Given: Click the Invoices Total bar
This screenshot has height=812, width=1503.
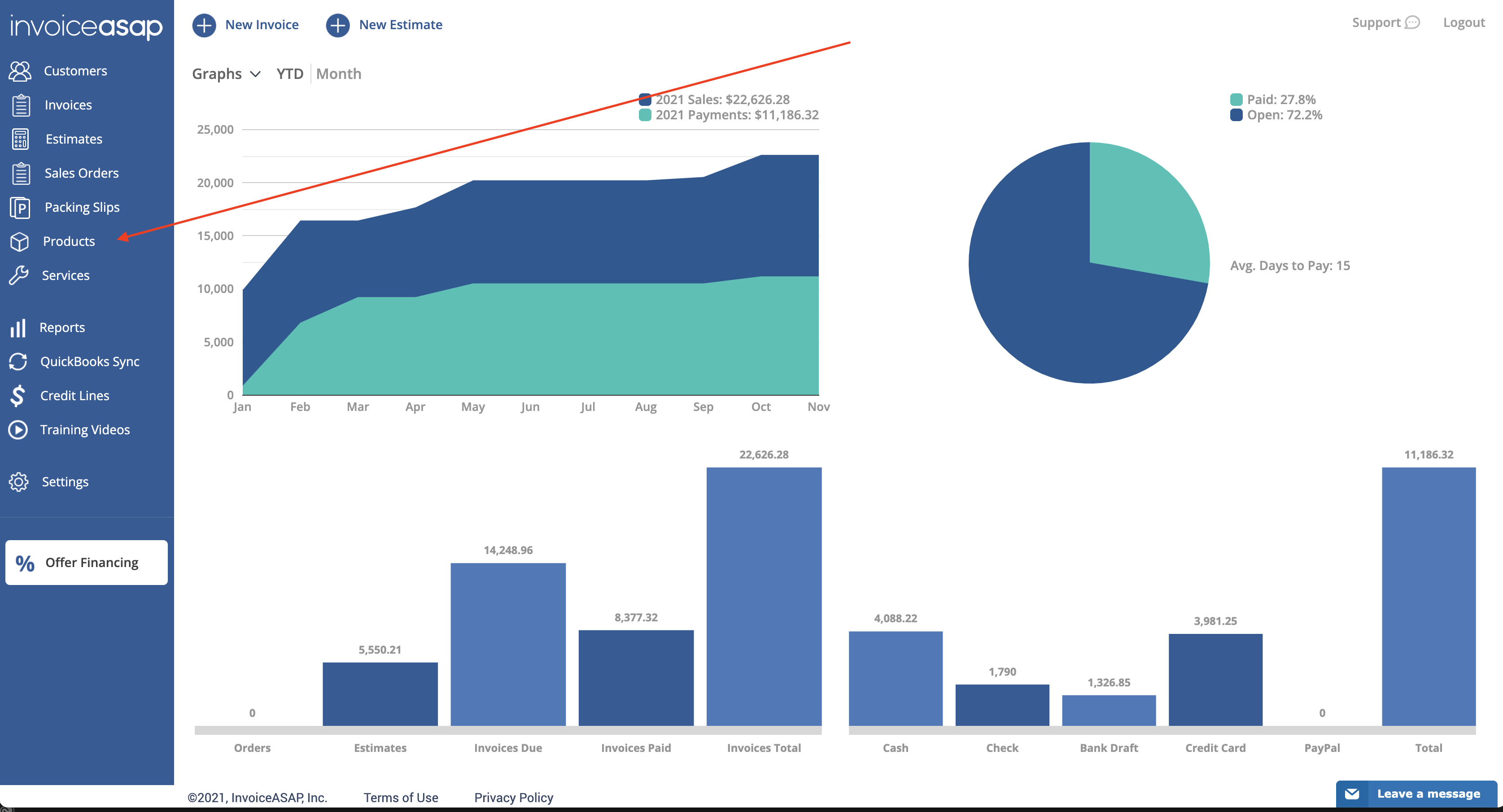Looking at the screenshot, I should (x=764, y=597).
